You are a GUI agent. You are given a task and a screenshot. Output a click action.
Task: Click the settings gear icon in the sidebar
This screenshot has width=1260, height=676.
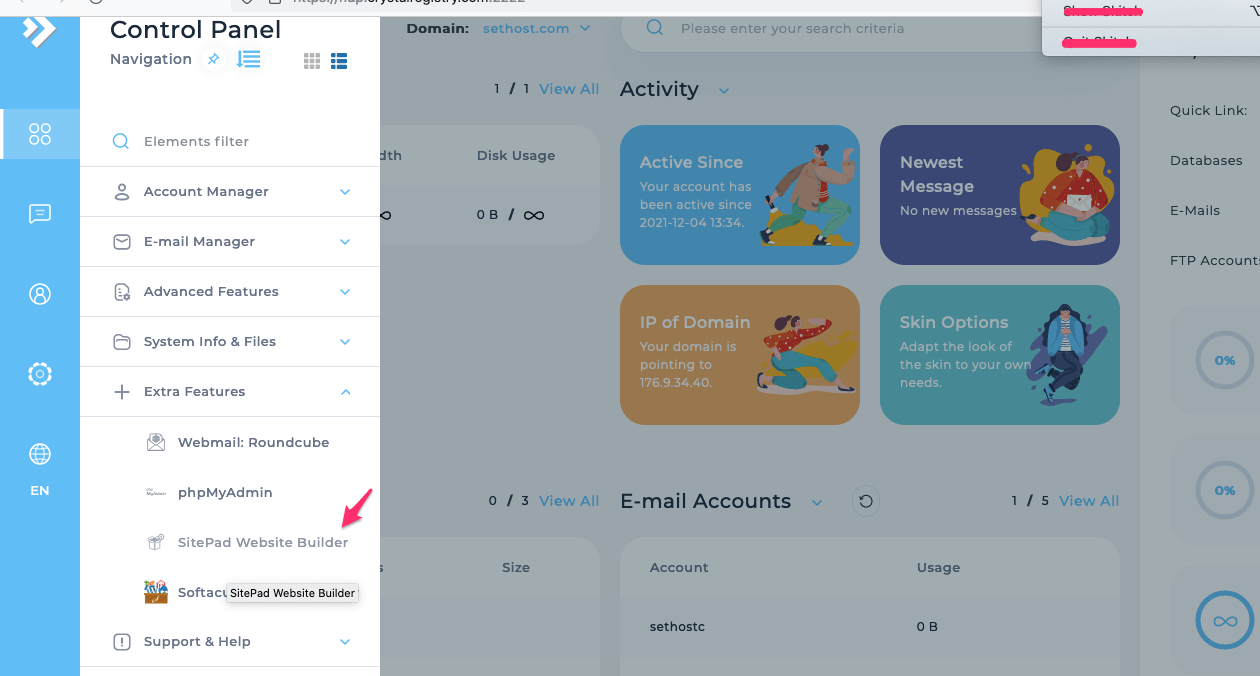[x=40, y=374]
